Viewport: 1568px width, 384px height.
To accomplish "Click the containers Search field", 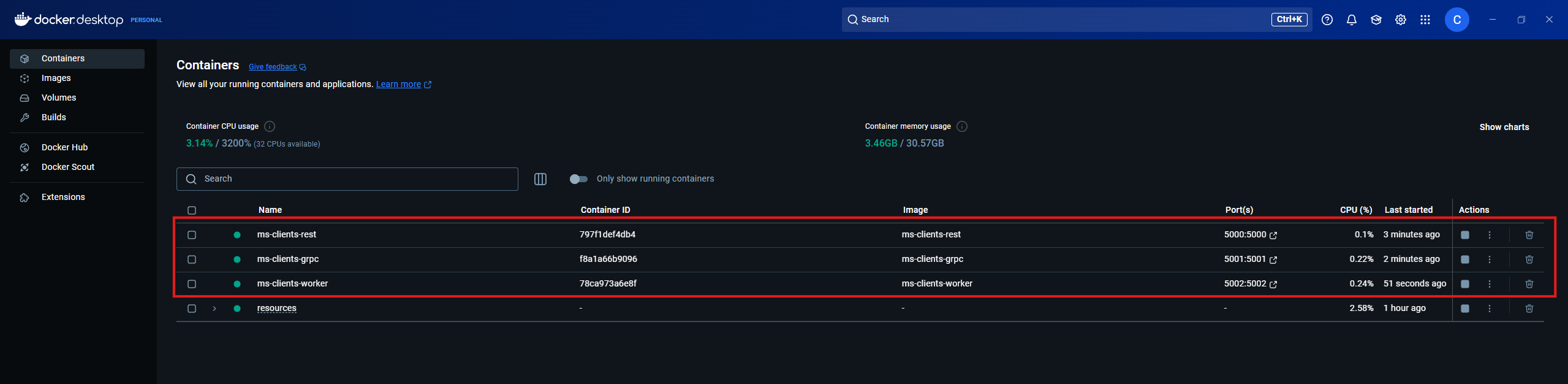I will click(347, 179).
